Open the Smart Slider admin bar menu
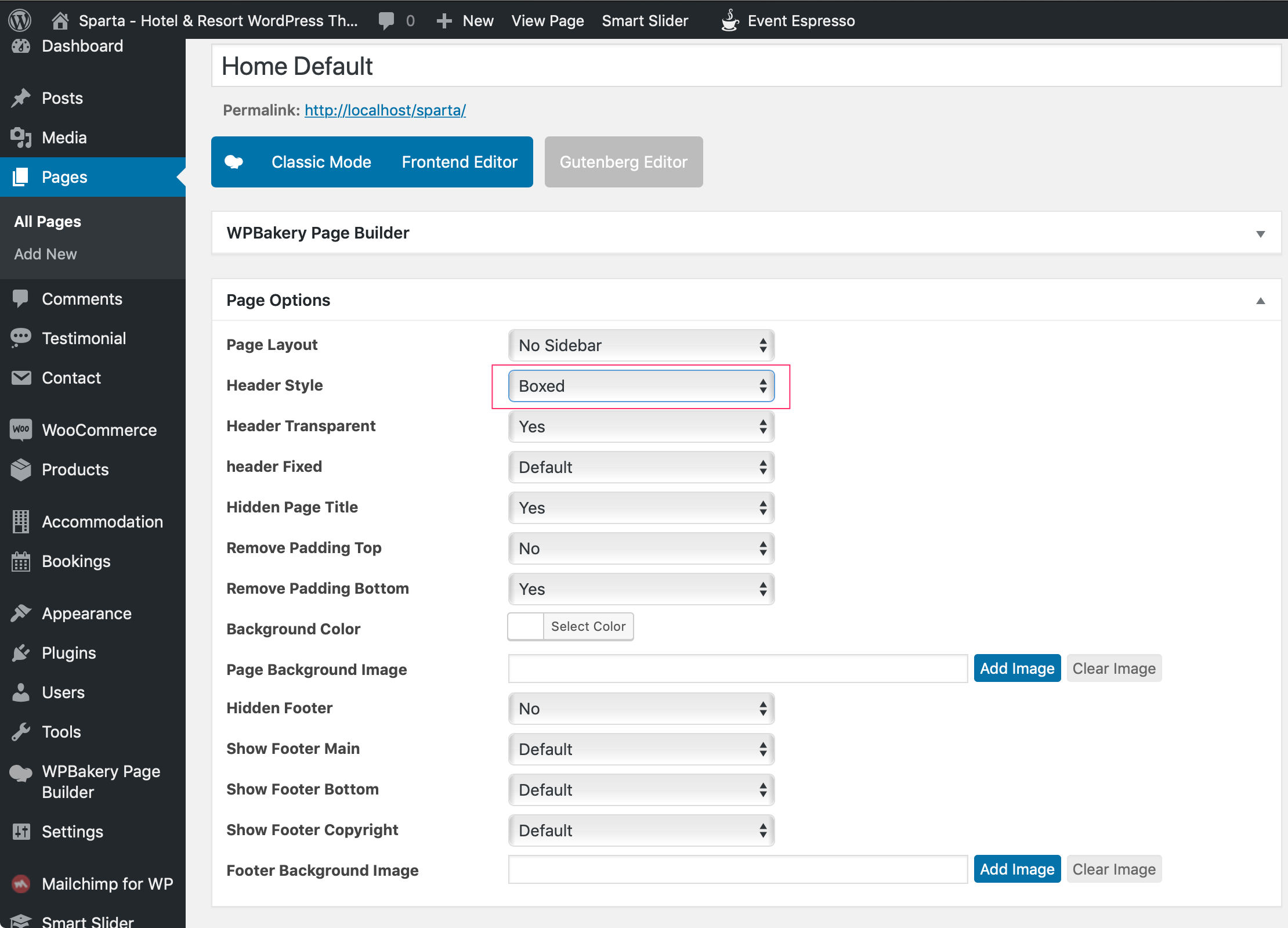 645,21
